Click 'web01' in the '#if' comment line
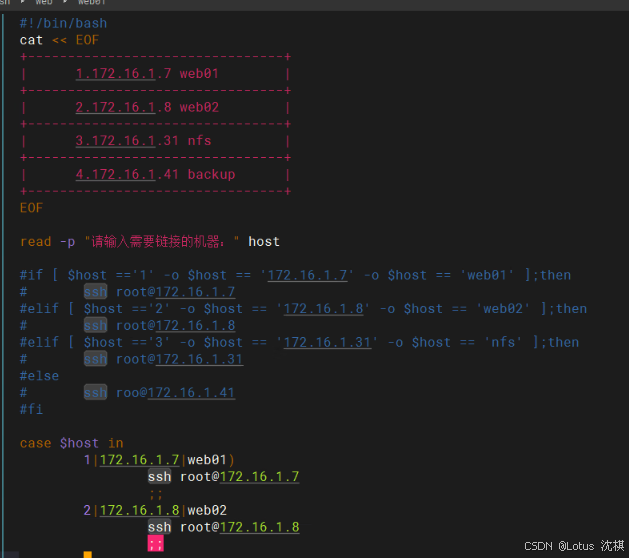Screen dimensions: 629x558 pyautogui.click(x=487, y=275)
